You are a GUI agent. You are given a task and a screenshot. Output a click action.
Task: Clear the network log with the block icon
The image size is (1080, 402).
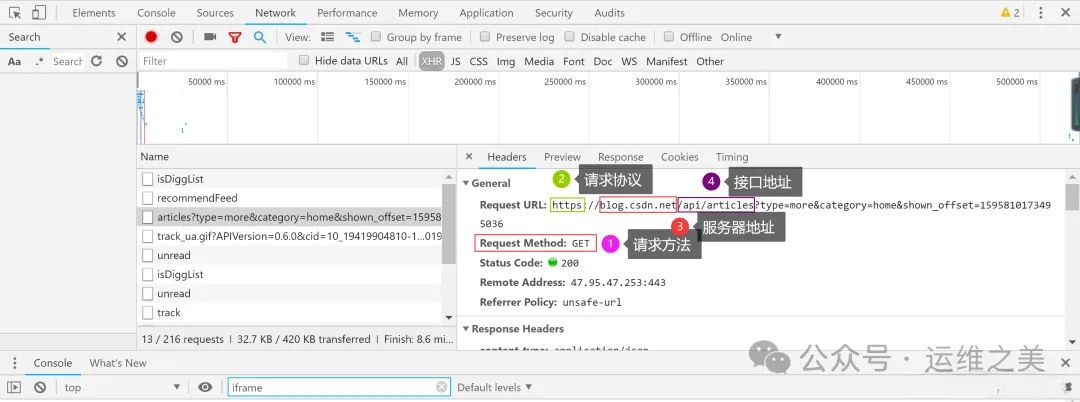(x=177, y=37)
